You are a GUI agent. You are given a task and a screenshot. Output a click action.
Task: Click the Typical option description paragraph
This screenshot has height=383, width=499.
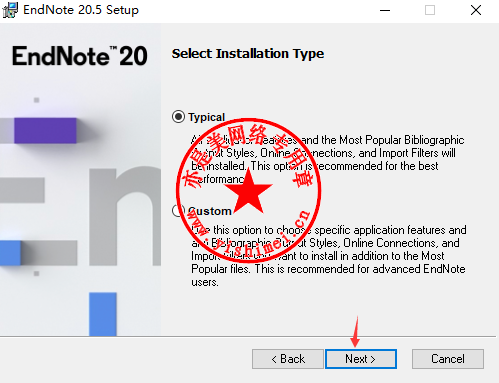point(328,159)
